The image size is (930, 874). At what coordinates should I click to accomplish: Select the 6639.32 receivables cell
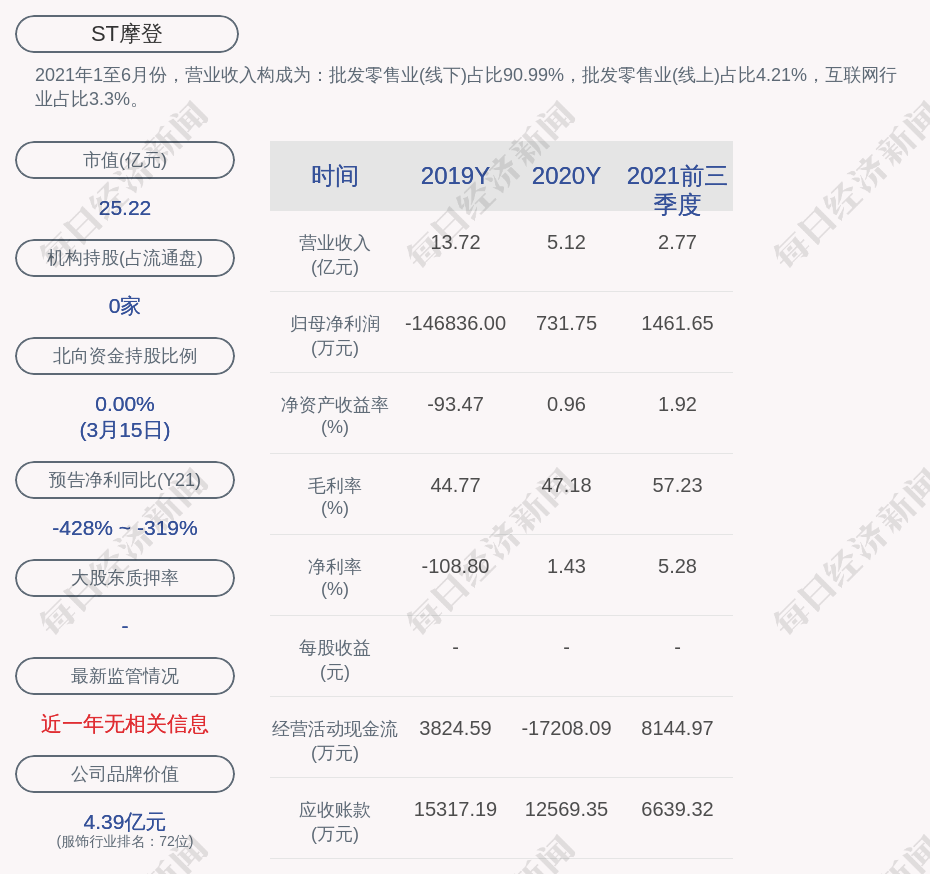pos(677,809)
